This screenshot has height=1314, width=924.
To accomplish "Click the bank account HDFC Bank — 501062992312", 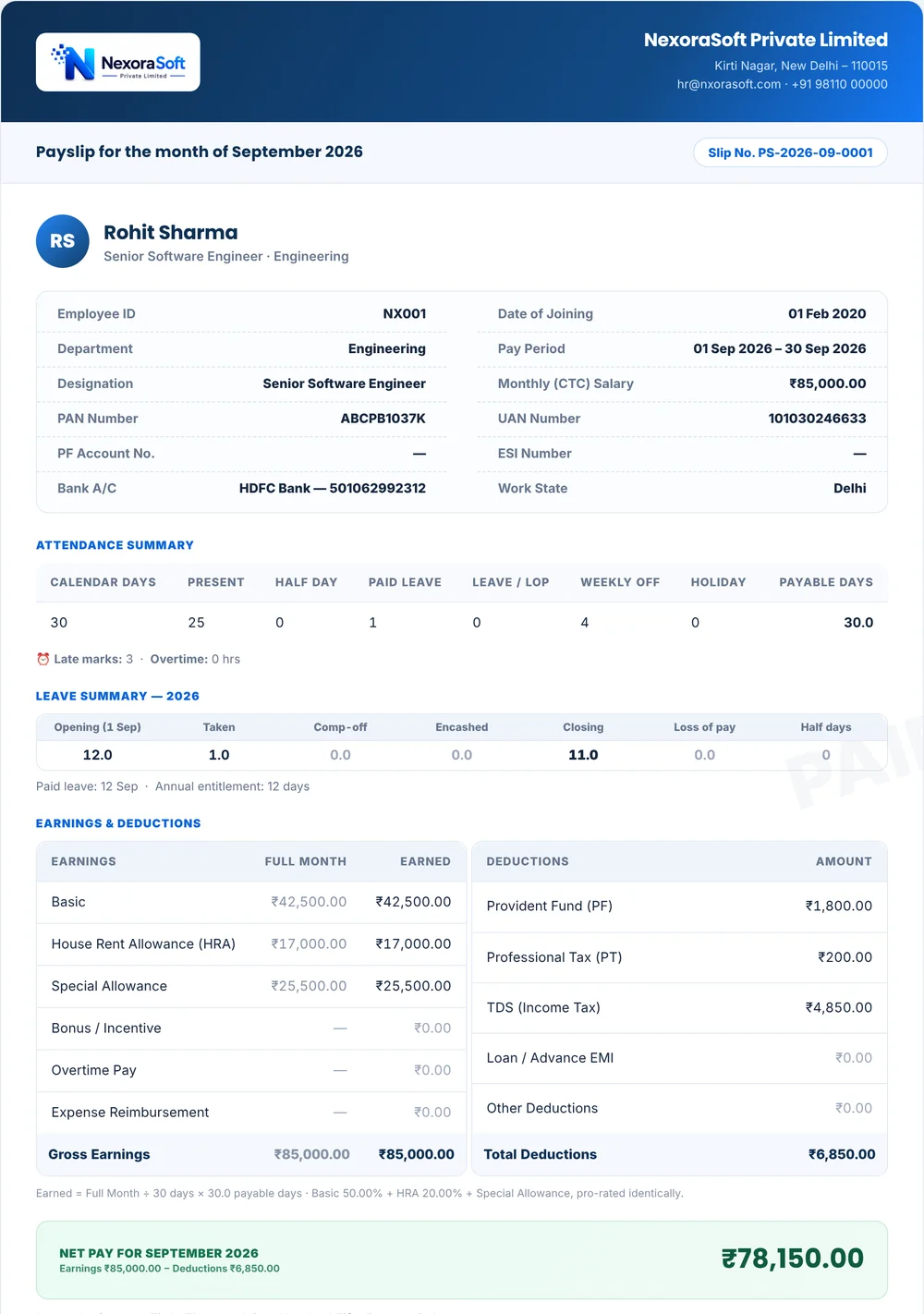I will pos(333,488).
